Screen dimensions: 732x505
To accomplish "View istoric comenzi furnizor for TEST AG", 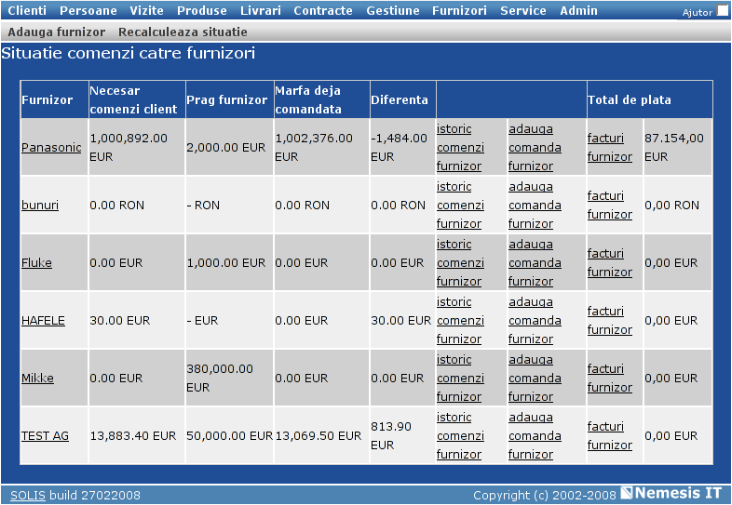I will (x=460, y=436).
